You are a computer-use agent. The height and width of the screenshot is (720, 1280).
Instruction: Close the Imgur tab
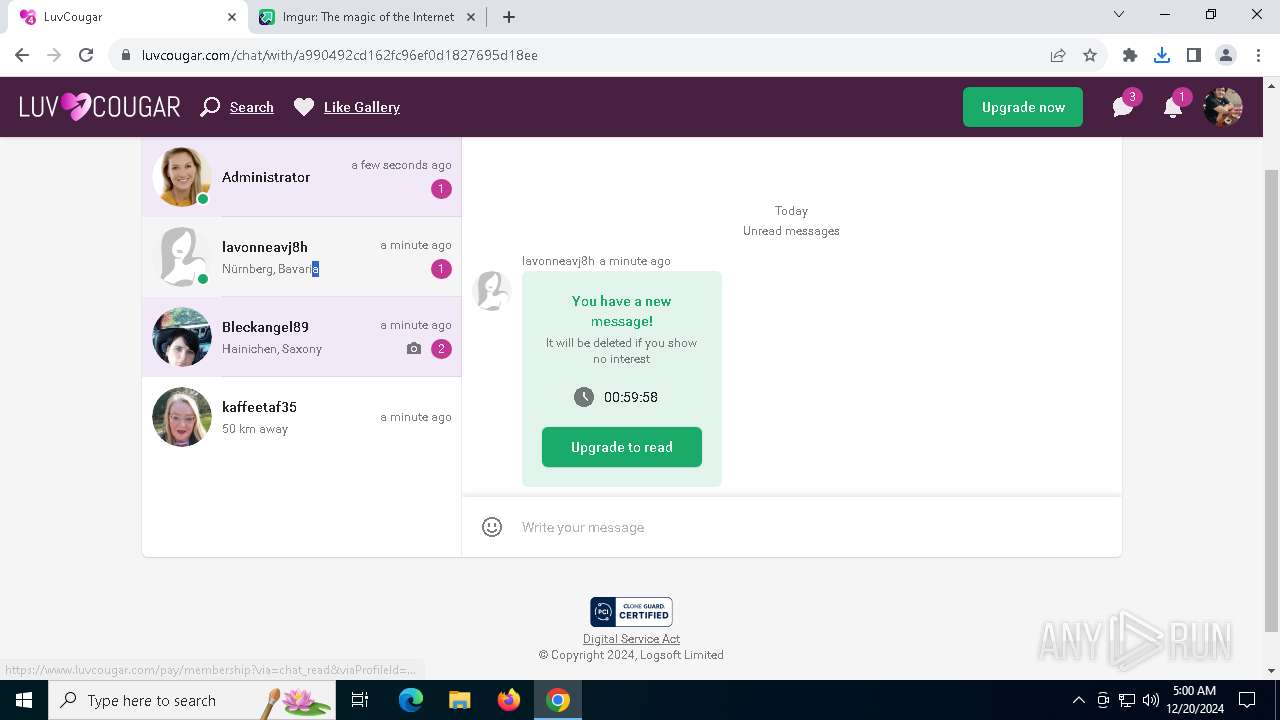tap(471, 17)
